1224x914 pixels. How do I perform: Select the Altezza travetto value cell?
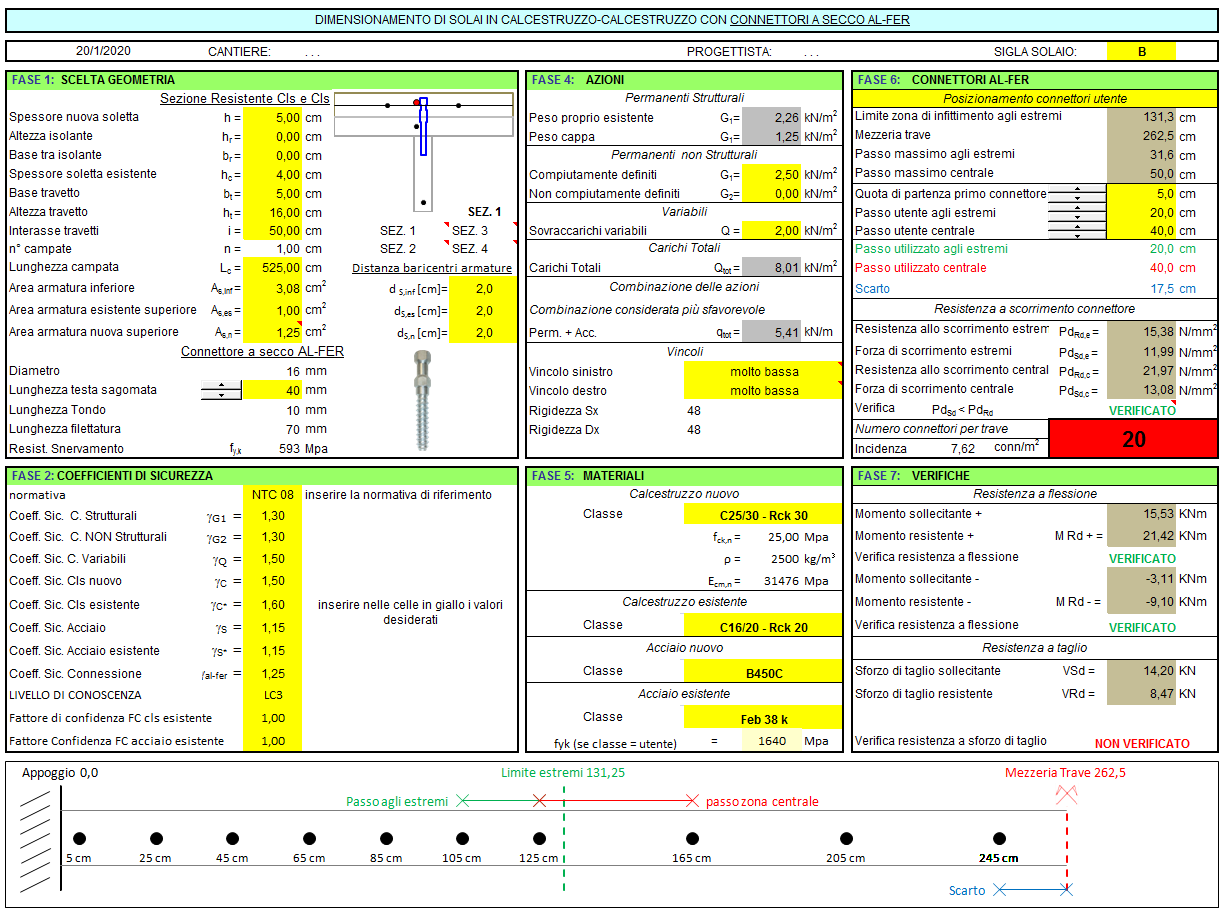coord(272,212)
